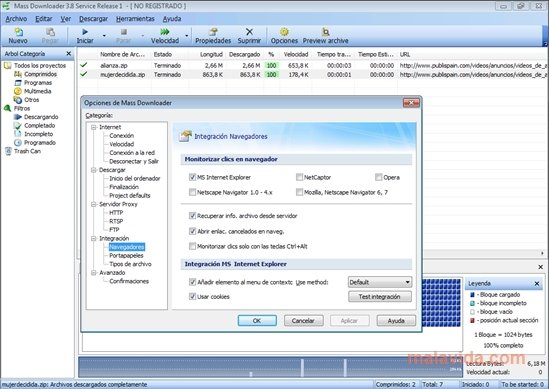The image size is (549, 389).
Task: Close the Leyenda panel
Action: click(537, 284)
